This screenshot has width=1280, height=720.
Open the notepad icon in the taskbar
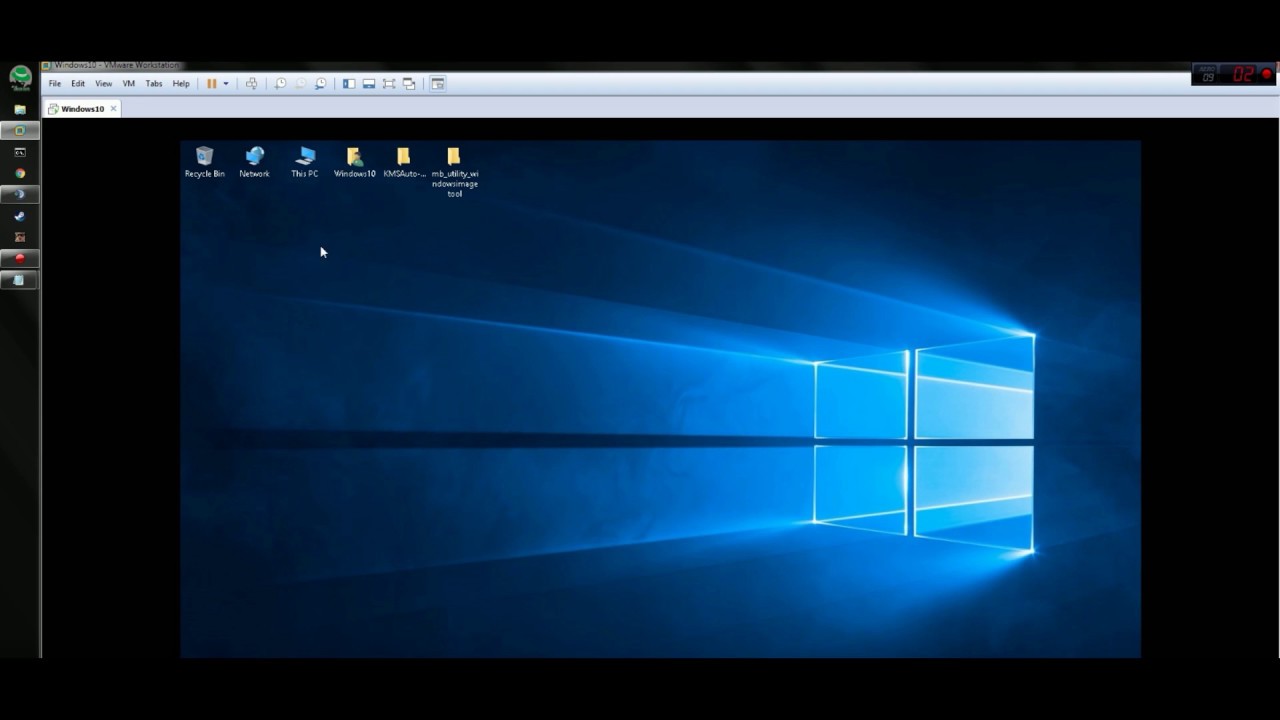[x=20, y=280]
